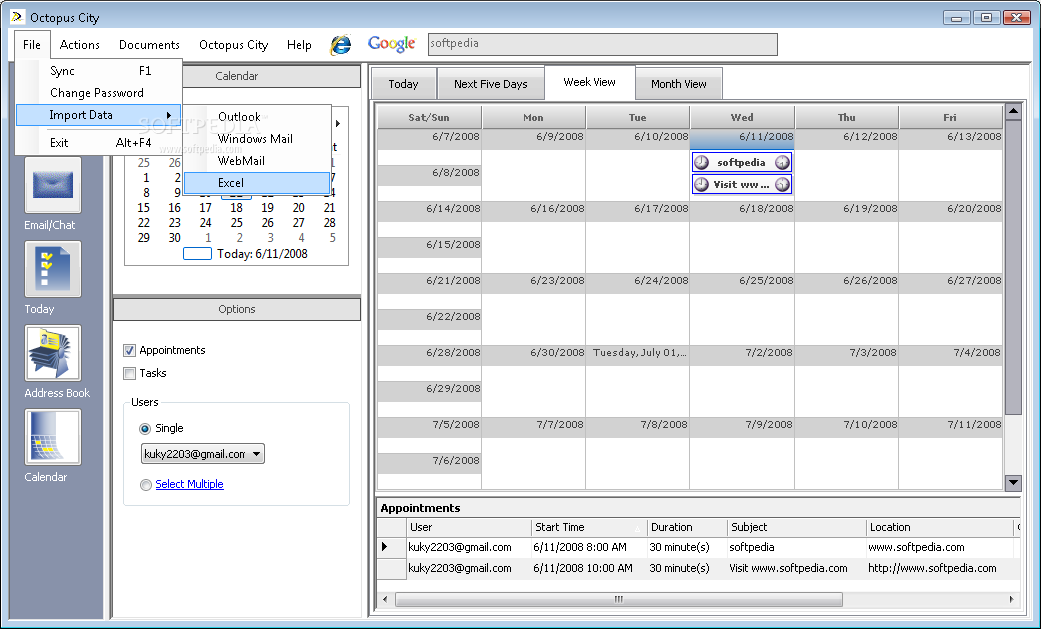Image resolution: width=1041 pixels, height=629 pixels.
Task: Open the Octopus City menu
Action: [x=234, y=45]
